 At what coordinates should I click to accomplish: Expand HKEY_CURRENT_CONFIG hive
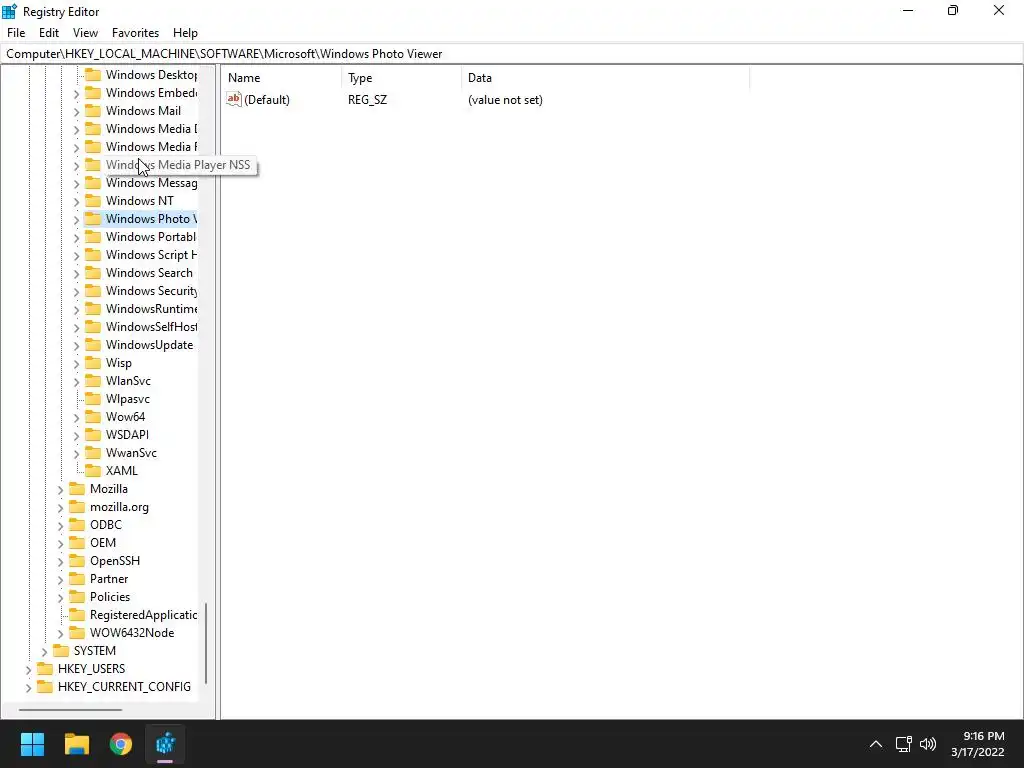(28, 687)
